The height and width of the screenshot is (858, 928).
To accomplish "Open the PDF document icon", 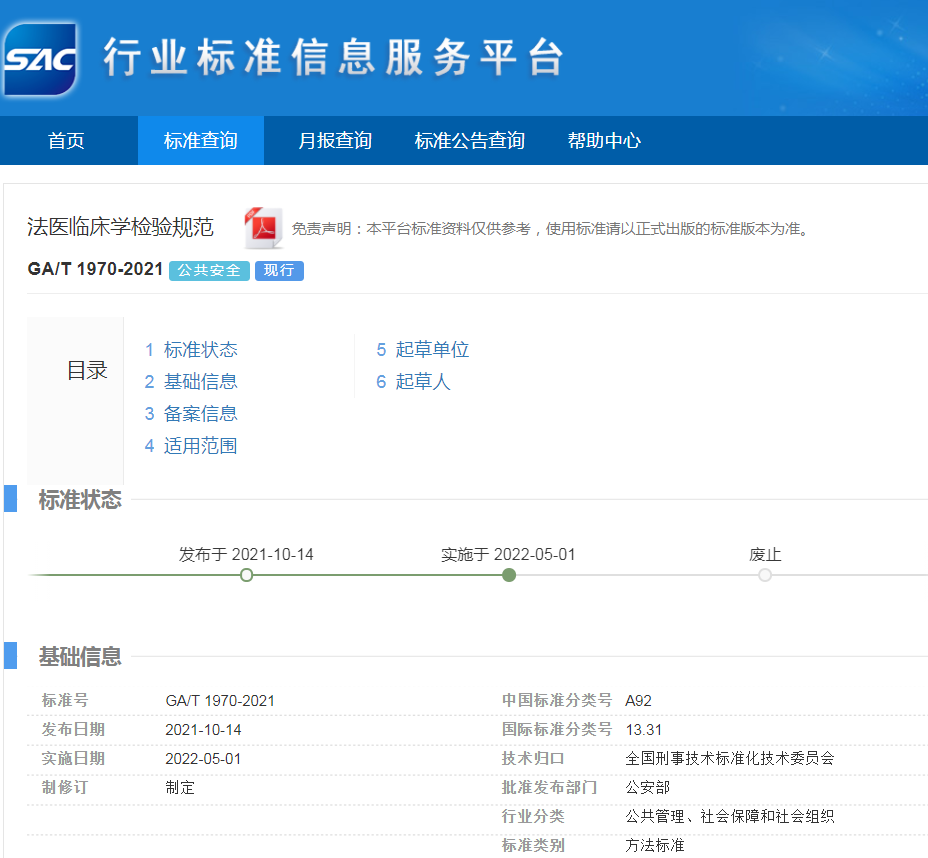I will (x=263, y=228).
